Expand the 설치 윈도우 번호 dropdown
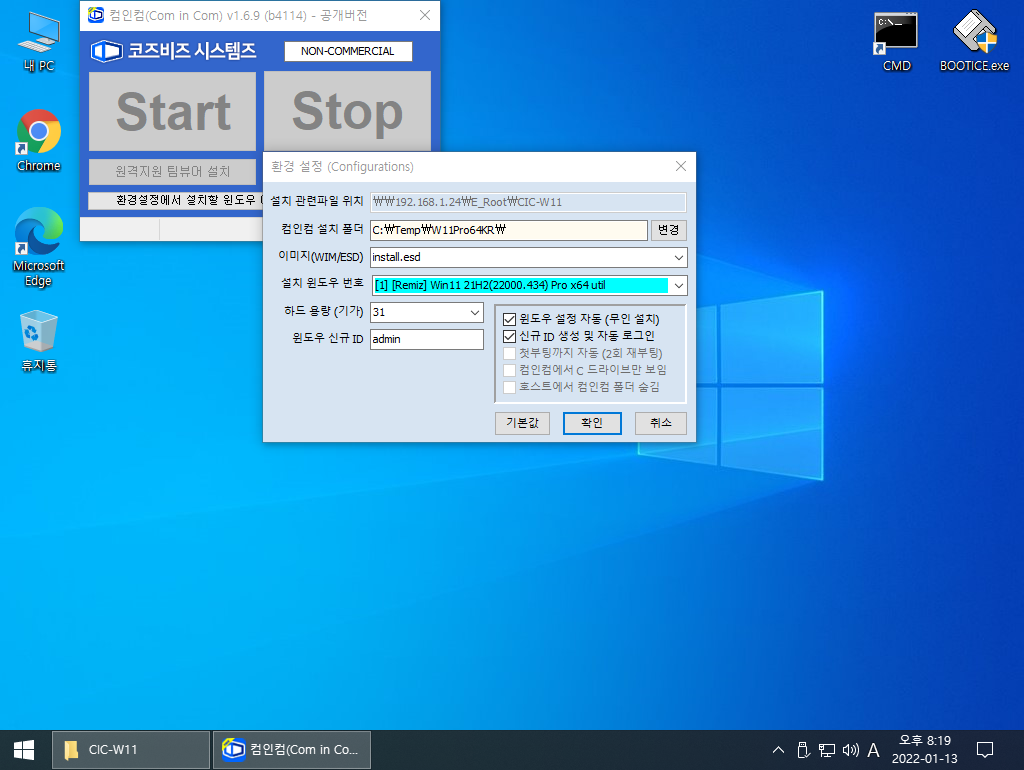Image resolution: width=1024 pixels, height=770 pixels. pos(528,285)
